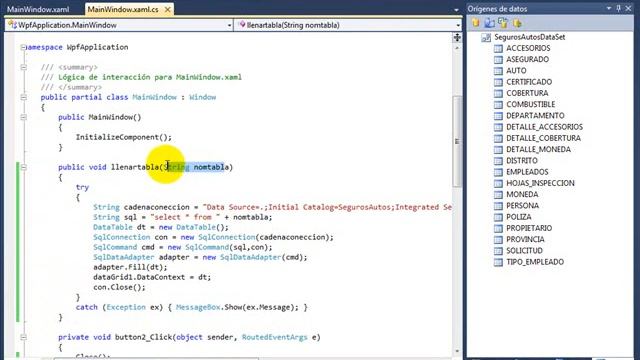The image size is (640, 360).
Task: Click the Edit DataSet with Designer icon
Action: (x=489, y=23)
